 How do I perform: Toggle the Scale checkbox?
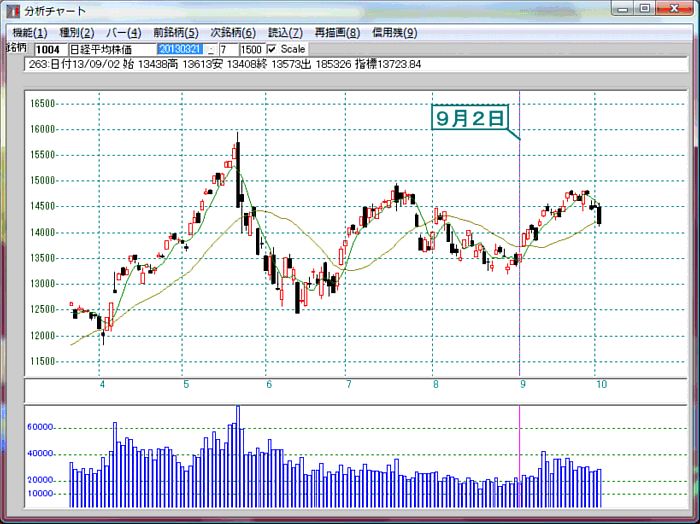(271, 49)
